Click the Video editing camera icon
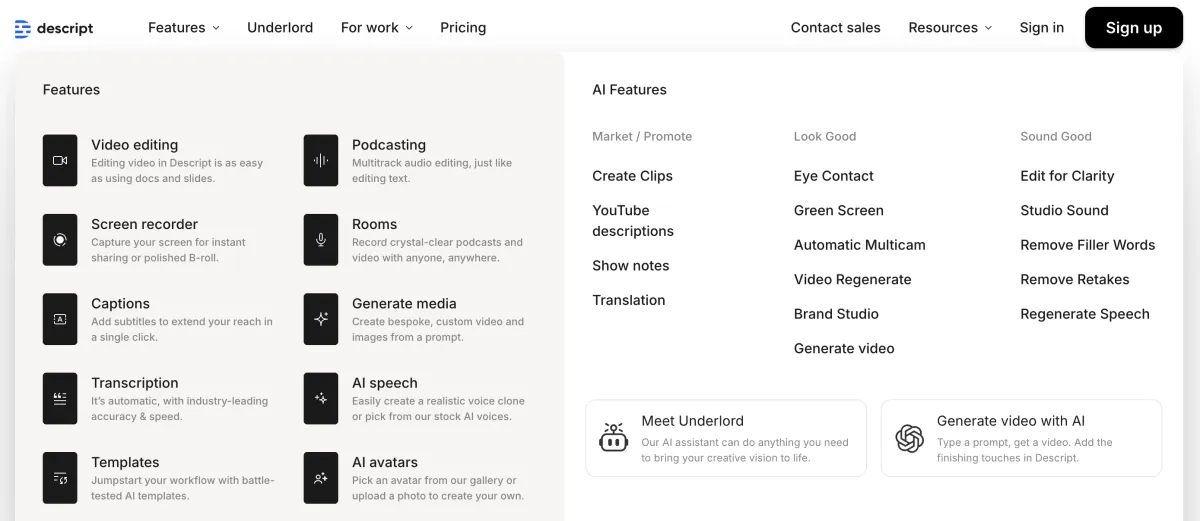The width and height of the screenshot is (1200, 521). (x=60, y=160)
